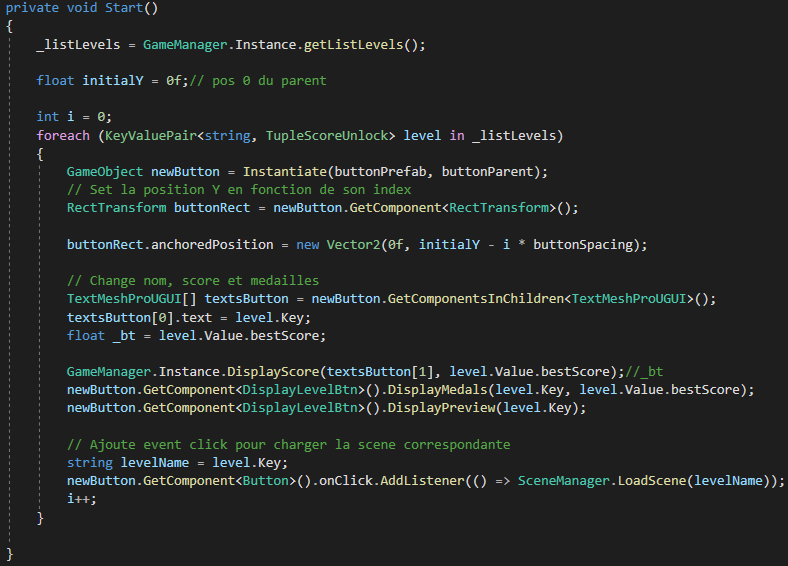Click anchoredPosition property
Screen dimensions: 788x566
pos(212,245)
